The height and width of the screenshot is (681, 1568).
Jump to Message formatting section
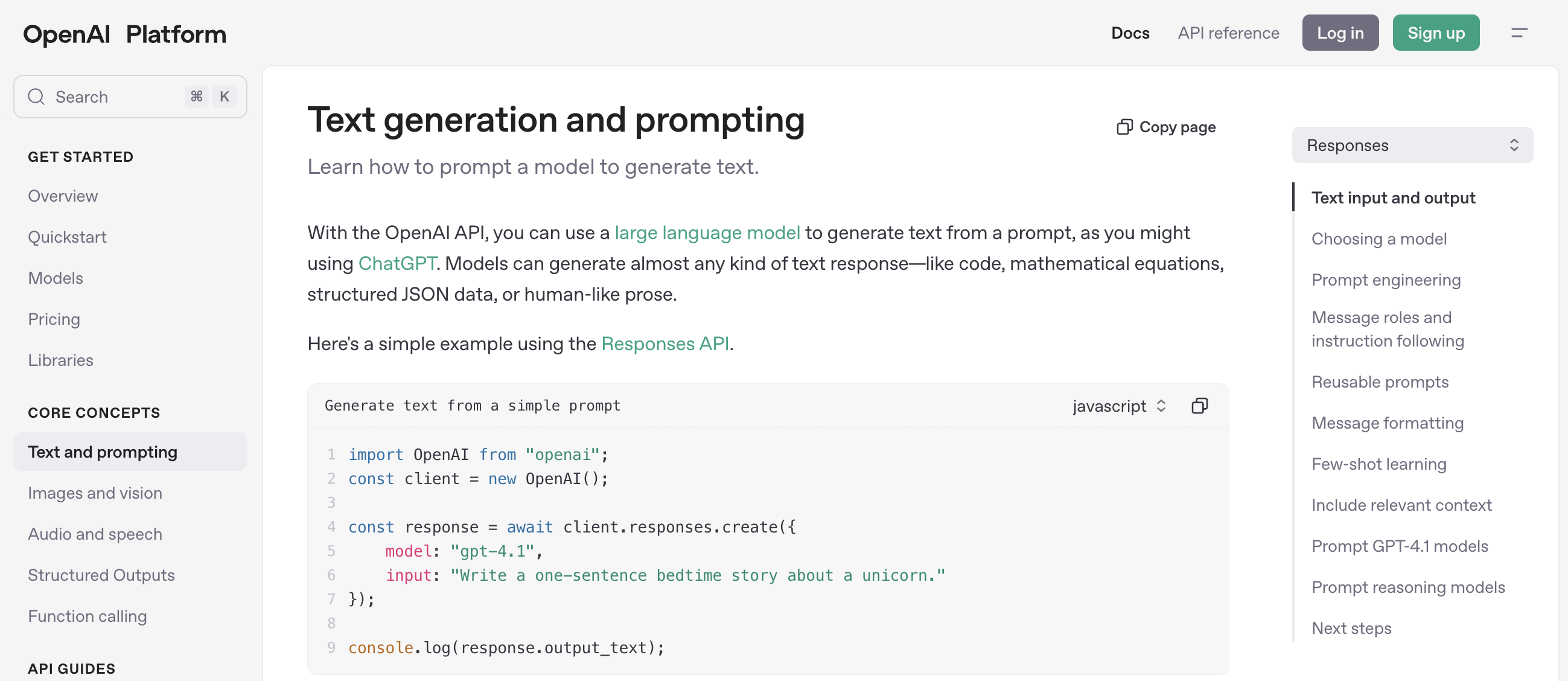point(1387,423)
